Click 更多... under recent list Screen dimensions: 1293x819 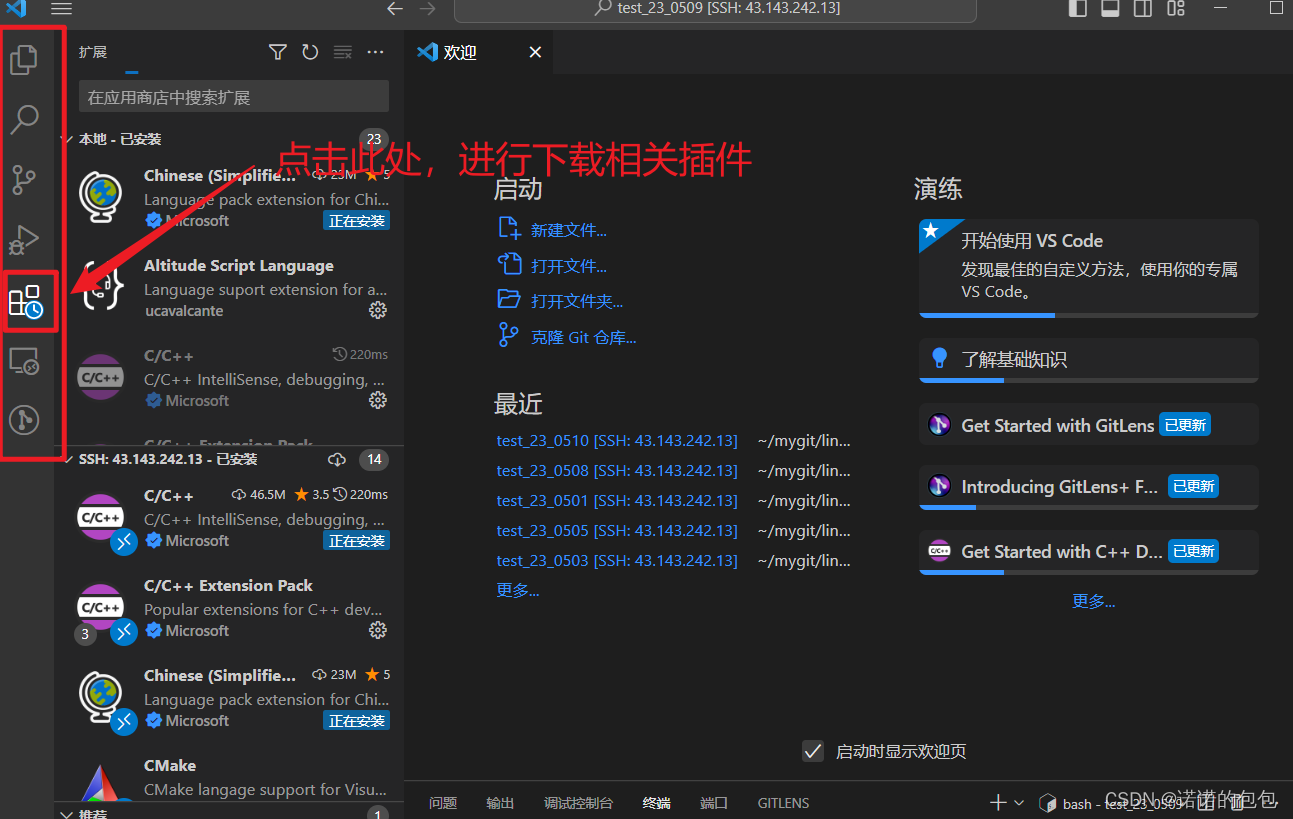click(517, 590)
